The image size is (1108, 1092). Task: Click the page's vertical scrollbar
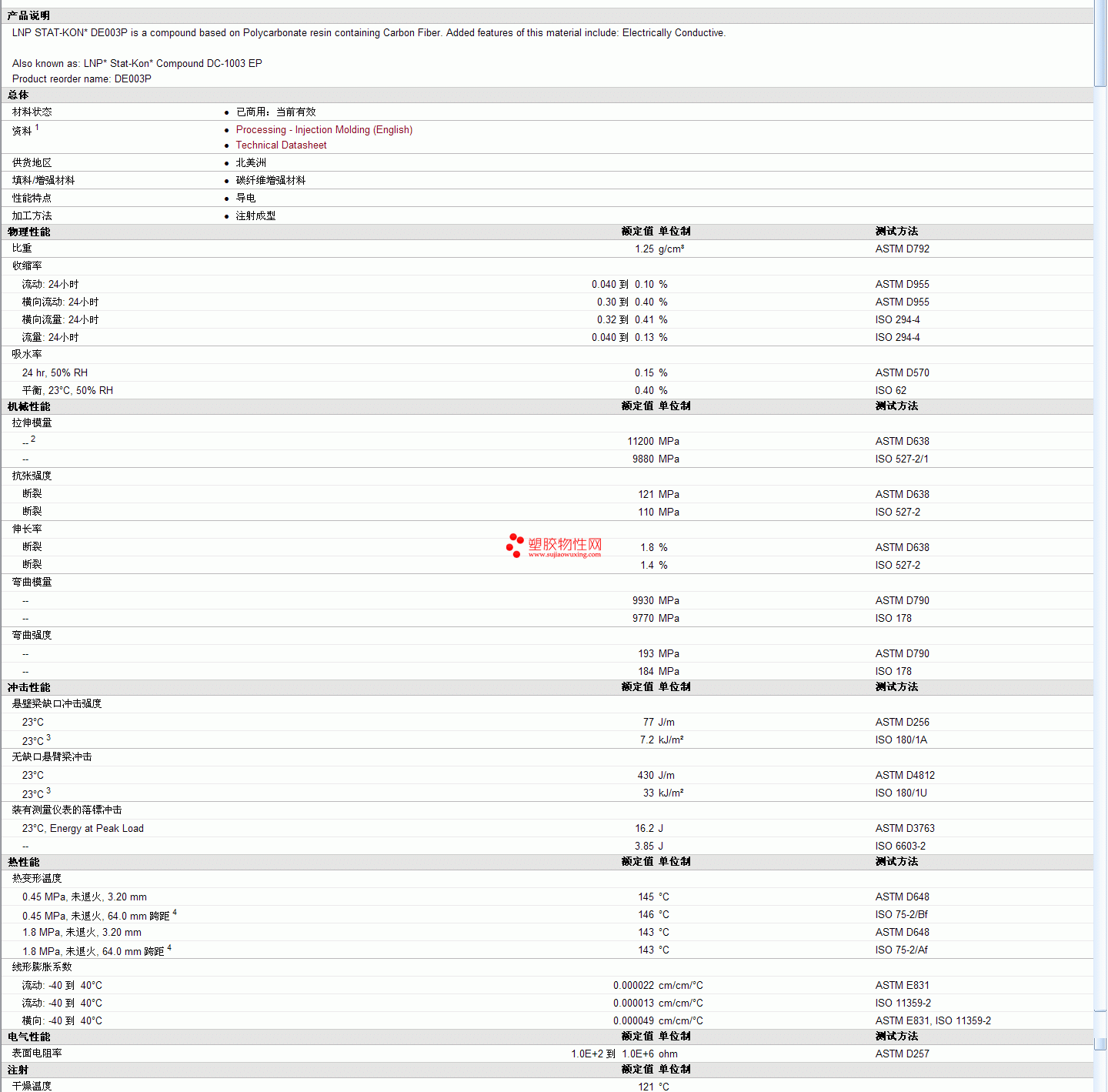tap(1100, 546)
